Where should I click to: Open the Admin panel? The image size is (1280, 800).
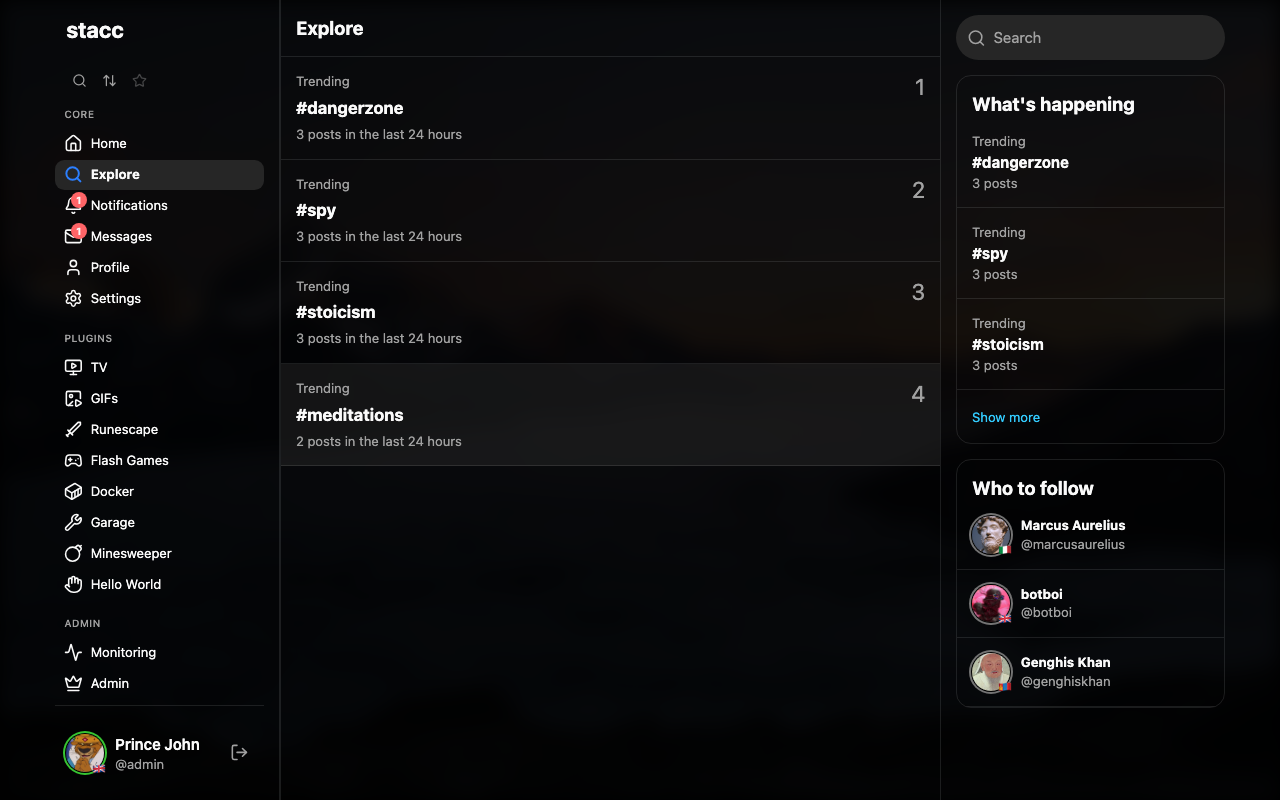108,683
